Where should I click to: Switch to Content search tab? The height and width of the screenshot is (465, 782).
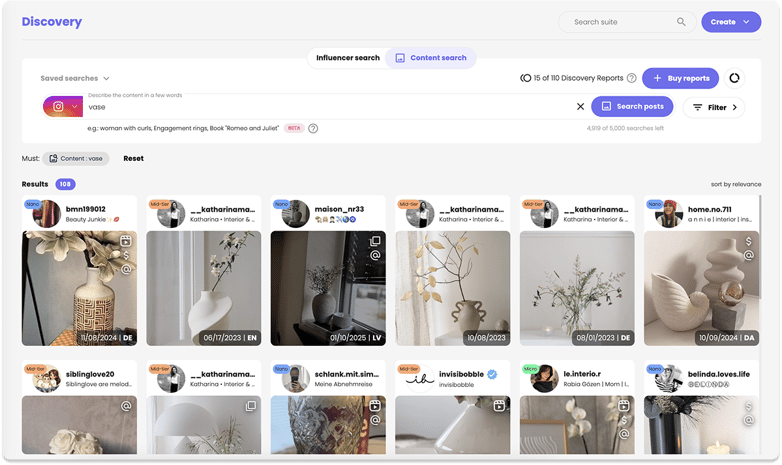(x=431, y=58)
